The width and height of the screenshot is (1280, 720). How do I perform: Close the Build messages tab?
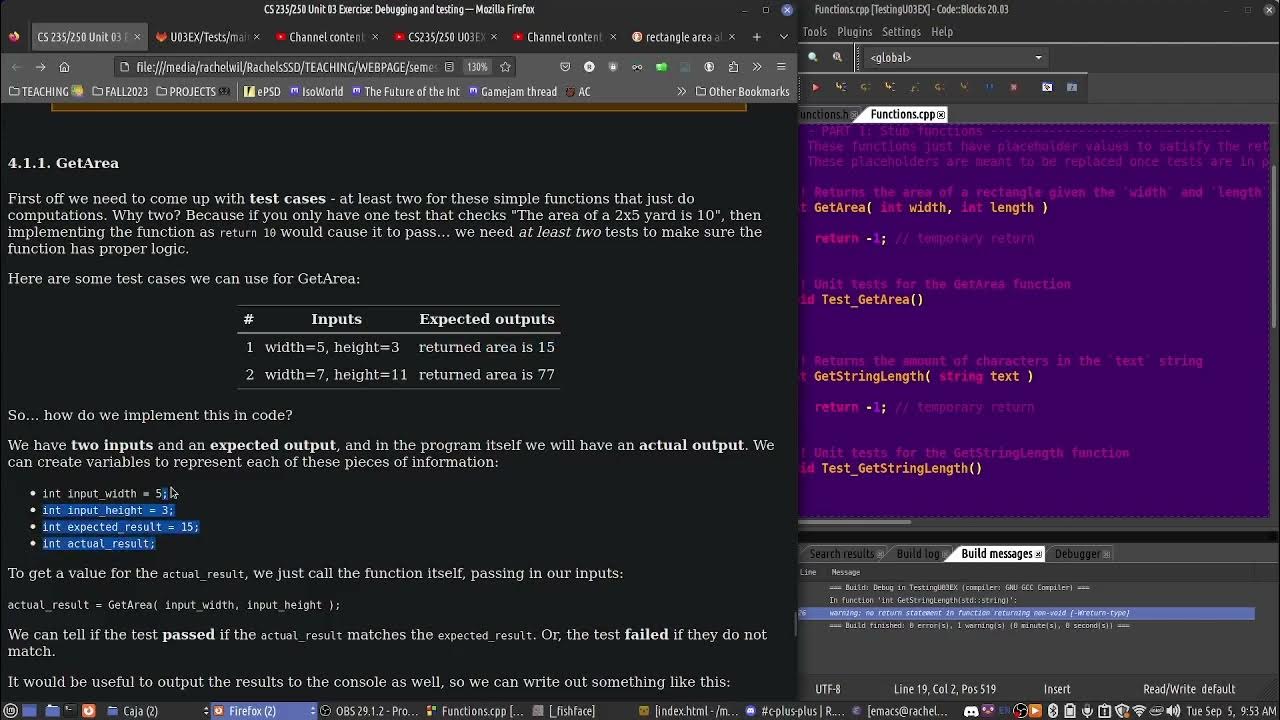click(1038, 554)
